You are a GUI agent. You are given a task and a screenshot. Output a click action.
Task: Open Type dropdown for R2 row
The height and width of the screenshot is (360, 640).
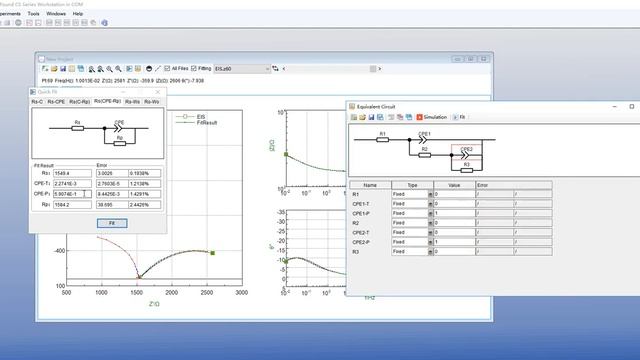[430, 223]
